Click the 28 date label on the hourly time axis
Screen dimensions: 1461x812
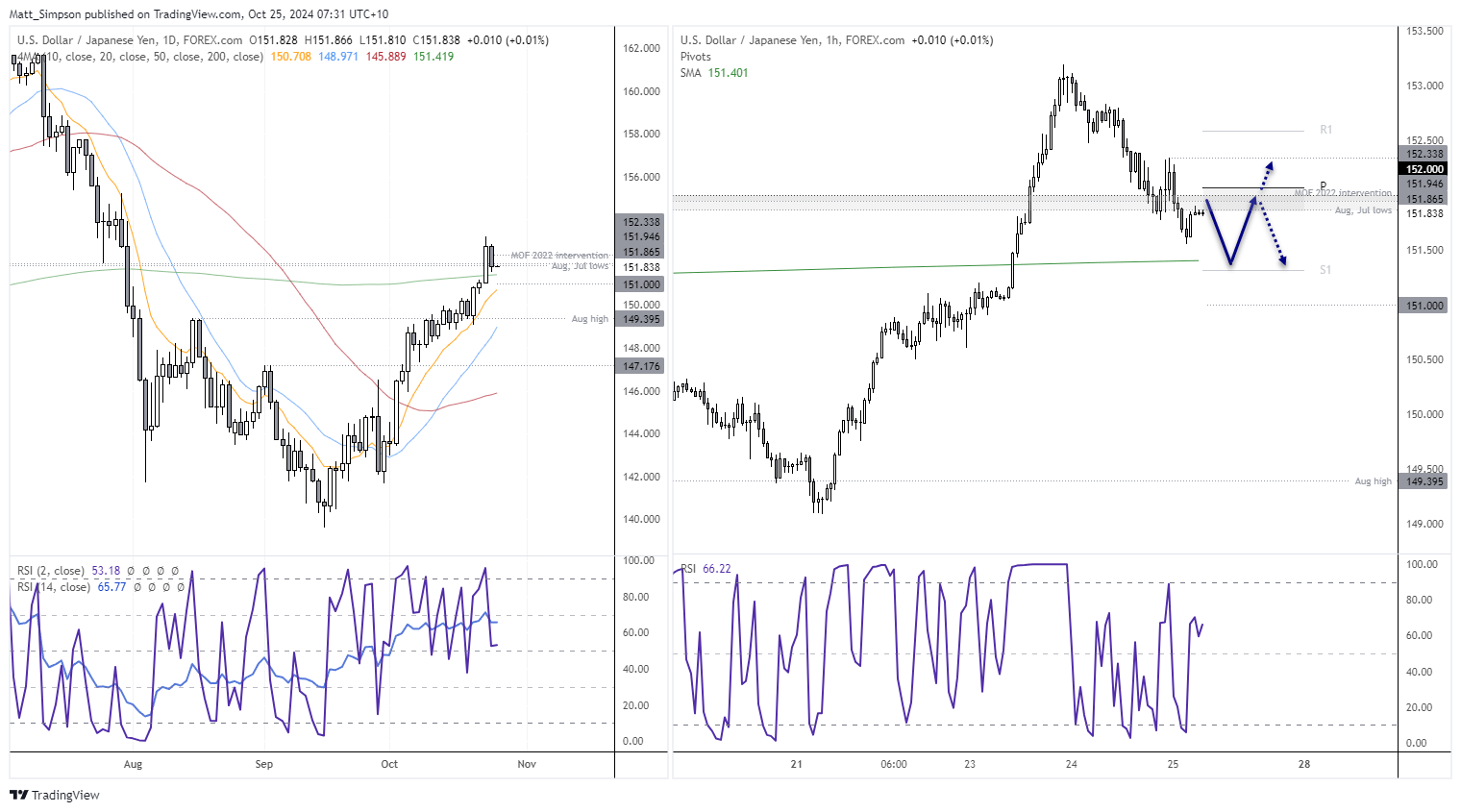point(1304,765)
